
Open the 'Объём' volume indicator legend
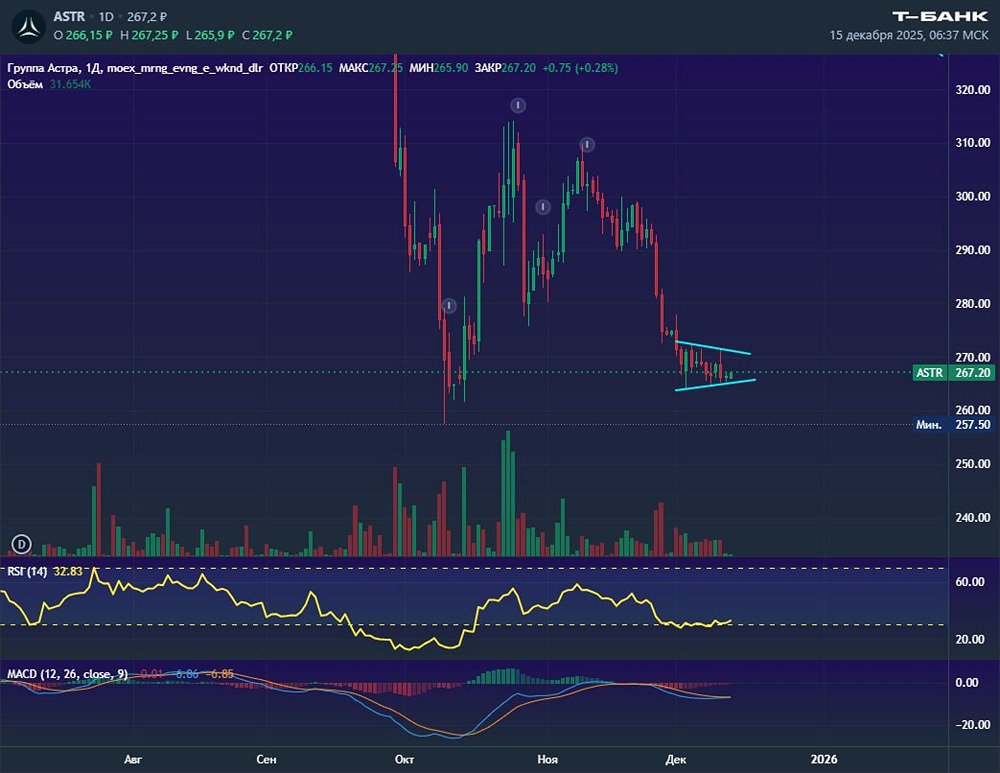(x=25, y=84)
